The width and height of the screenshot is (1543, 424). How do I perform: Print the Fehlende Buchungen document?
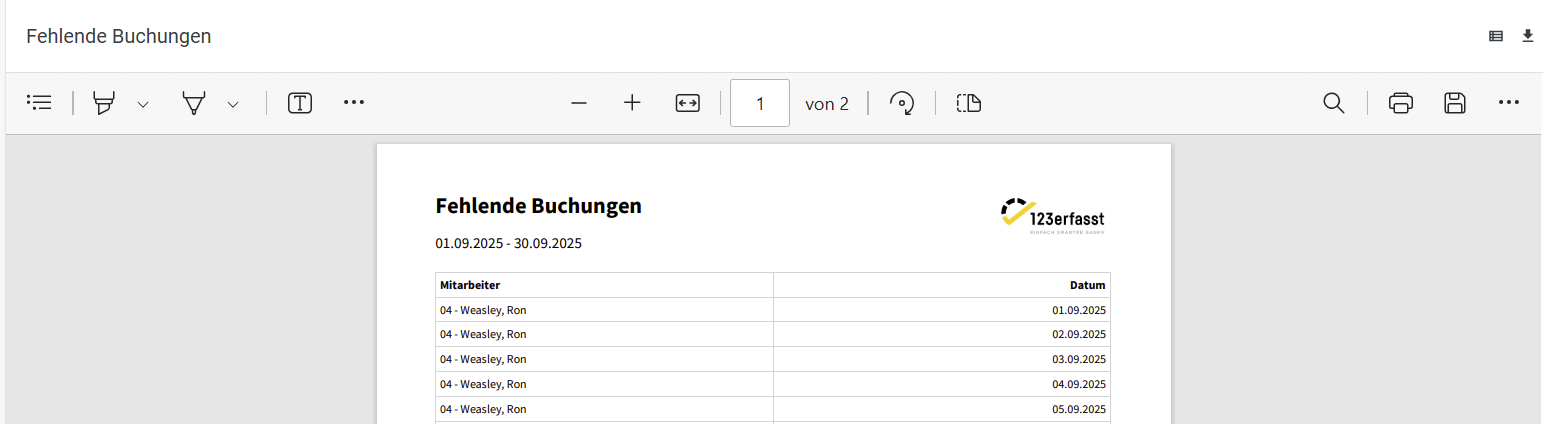click(x=1401, y=103)
